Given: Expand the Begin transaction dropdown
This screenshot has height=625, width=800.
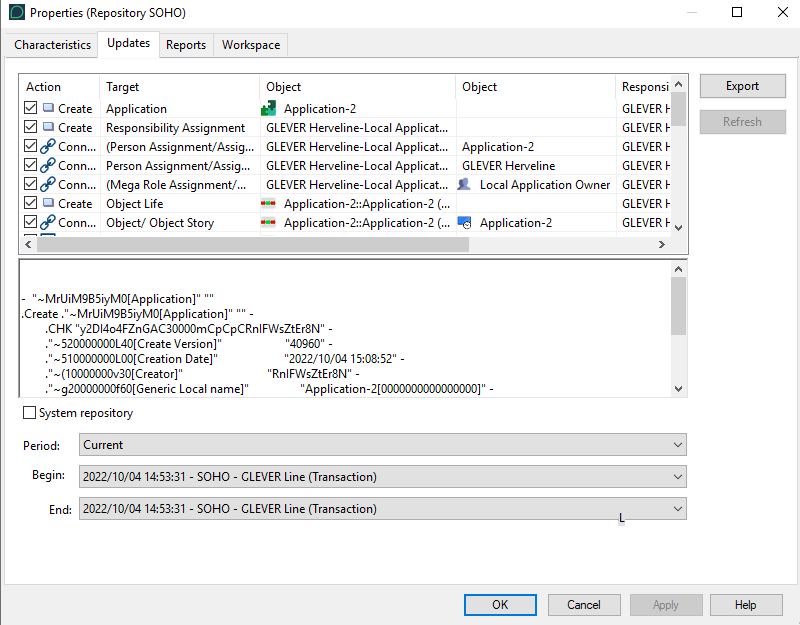Looking at the screenshot, I should coord(381,477).
